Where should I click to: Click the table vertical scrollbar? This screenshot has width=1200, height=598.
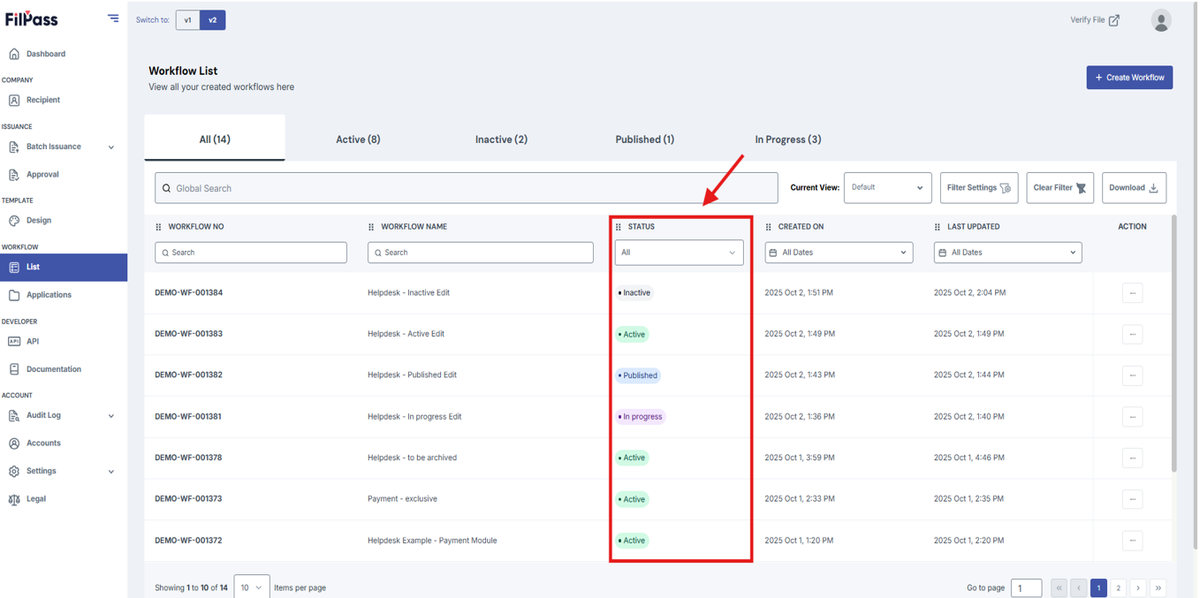1174,343
